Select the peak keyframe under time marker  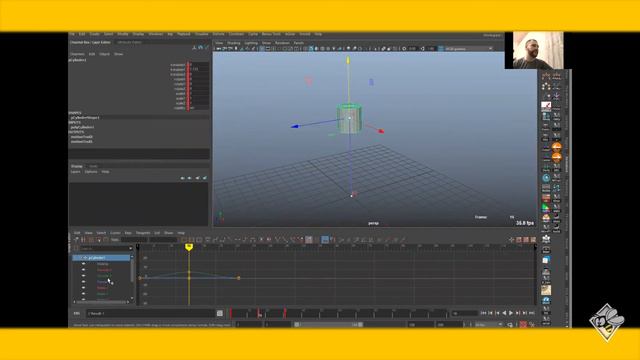189,272
